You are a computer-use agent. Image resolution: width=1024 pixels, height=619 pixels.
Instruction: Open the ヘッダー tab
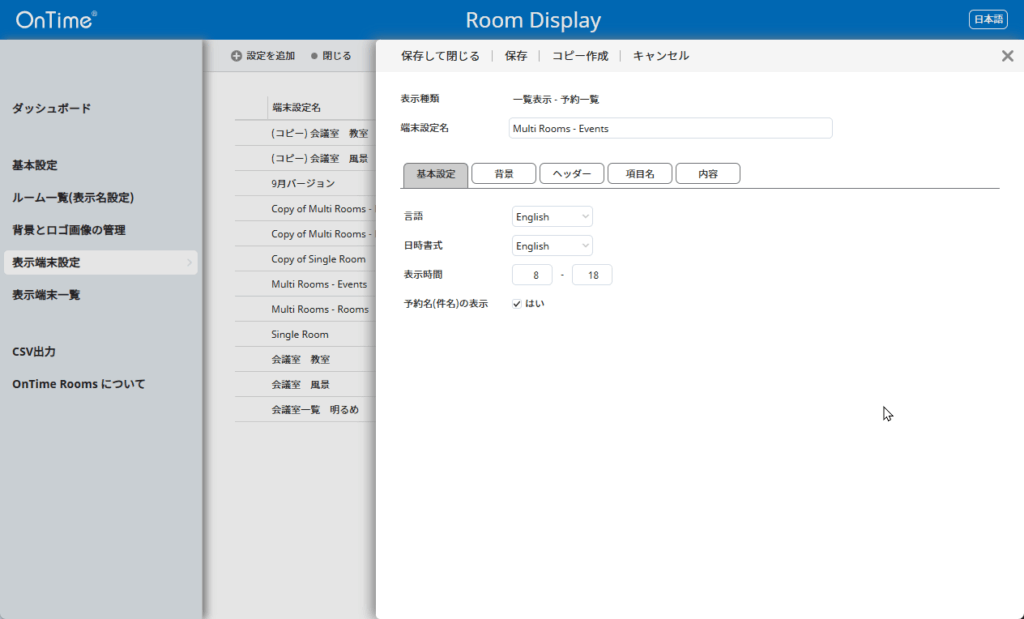click(571, 174)
